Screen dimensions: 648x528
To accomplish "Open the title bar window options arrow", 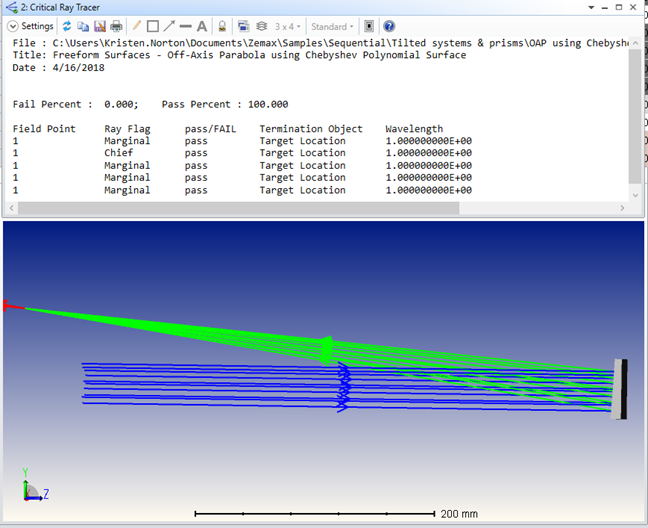I will (591, 7).
